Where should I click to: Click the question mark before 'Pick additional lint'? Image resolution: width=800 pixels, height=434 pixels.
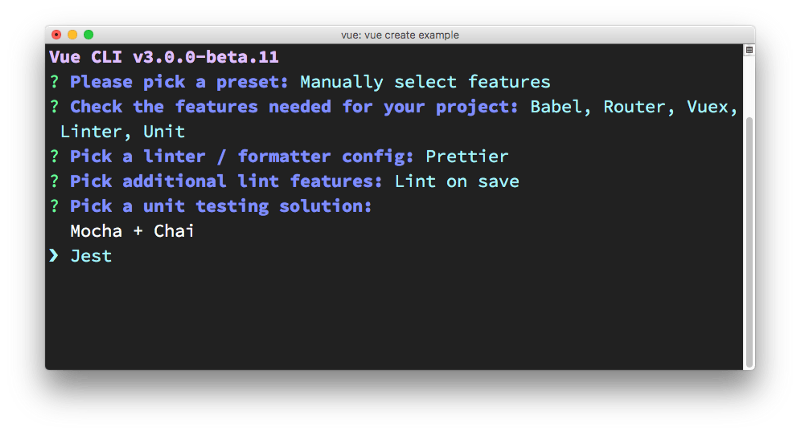[x=55, y=181]
